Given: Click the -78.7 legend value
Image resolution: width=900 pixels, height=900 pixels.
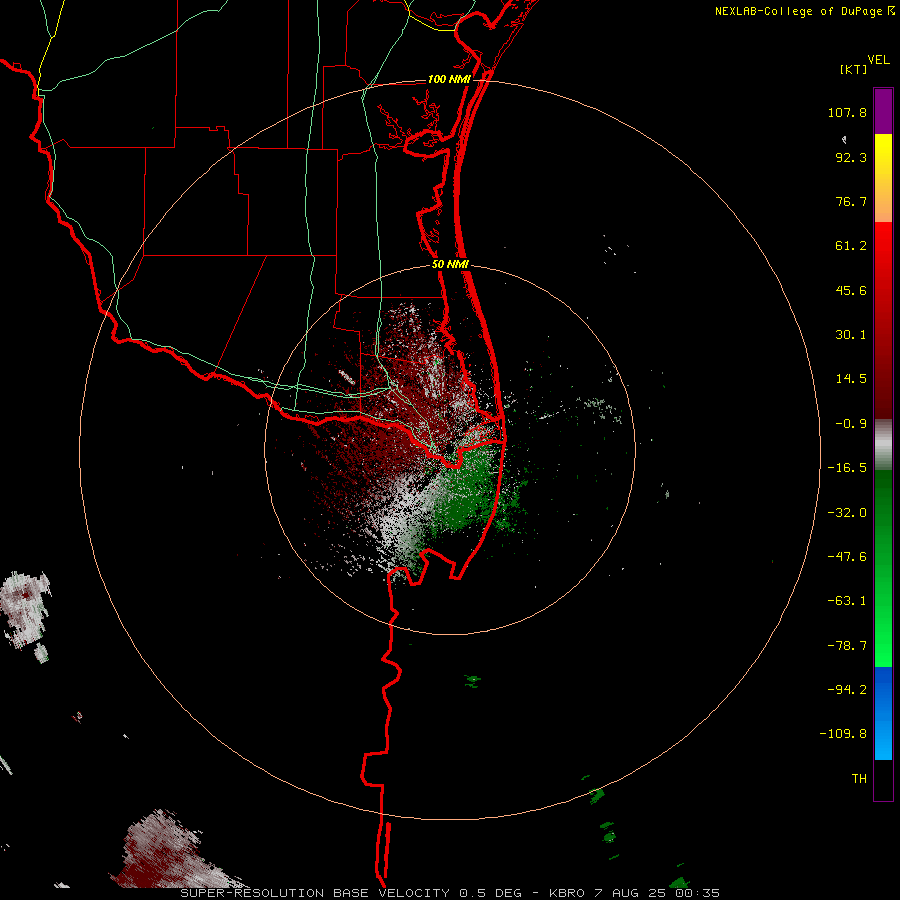Looking at the screenshot, I should (x=847, y=646).
